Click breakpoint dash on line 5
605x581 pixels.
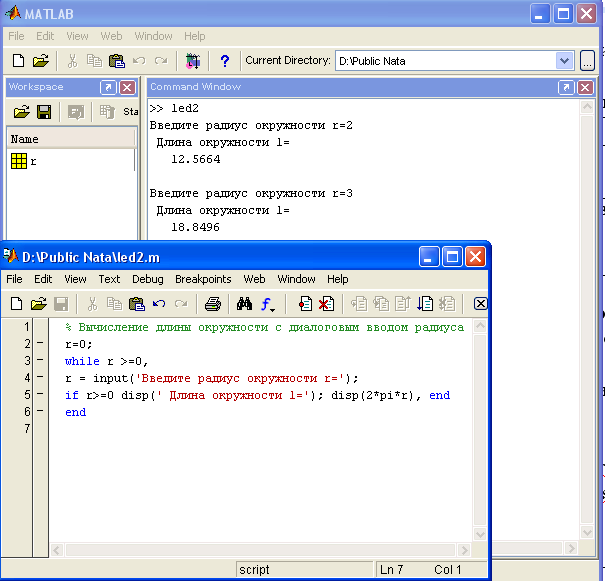(x=40, y=394)
